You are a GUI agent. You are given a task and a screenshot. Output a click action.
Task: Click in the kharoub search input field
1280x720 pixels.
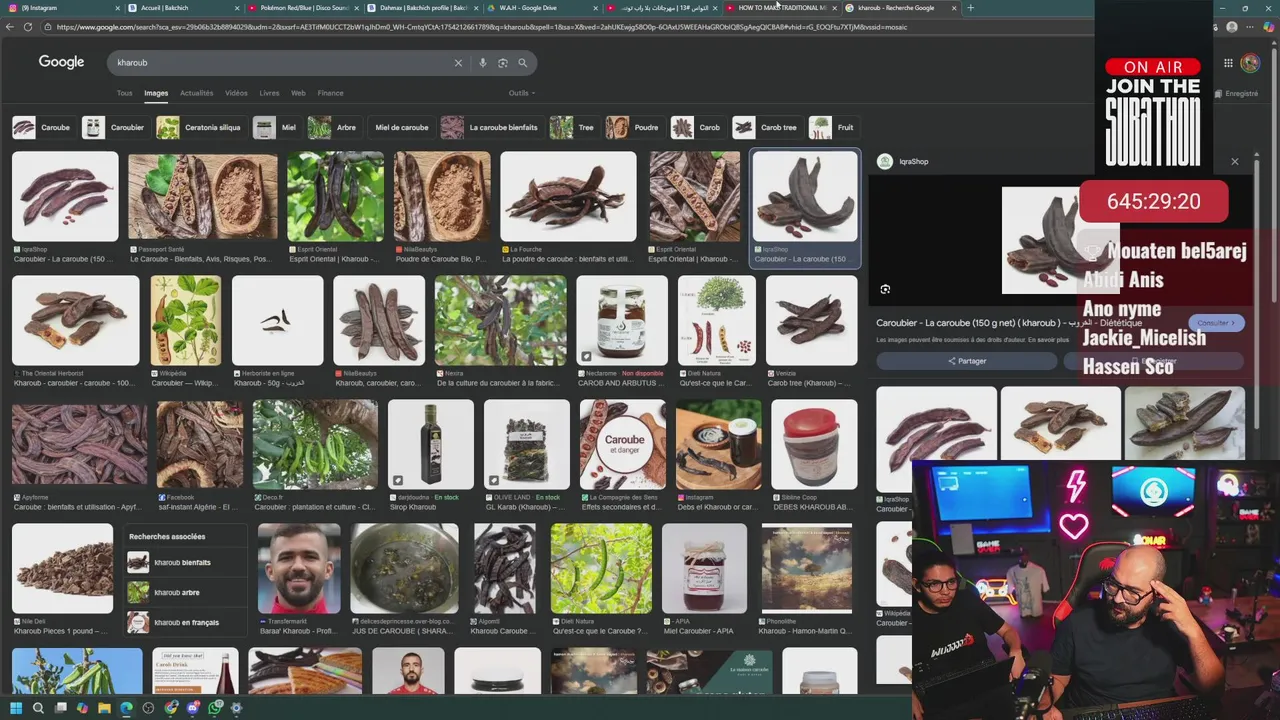tap(280, 63)
